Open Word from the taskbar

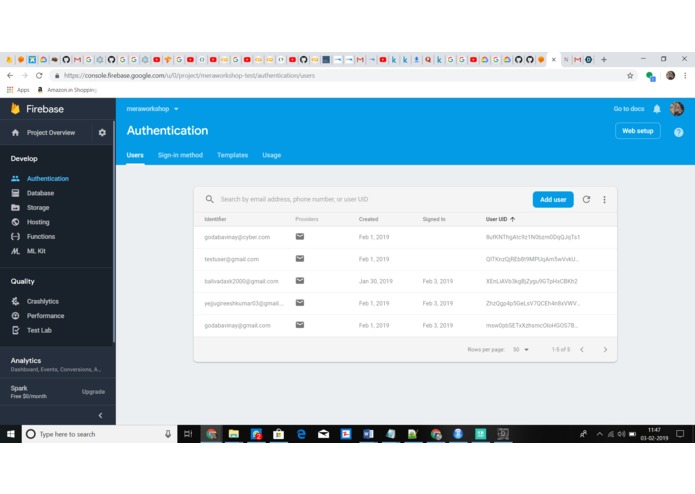pyautogui.click(x=368, y=434)
